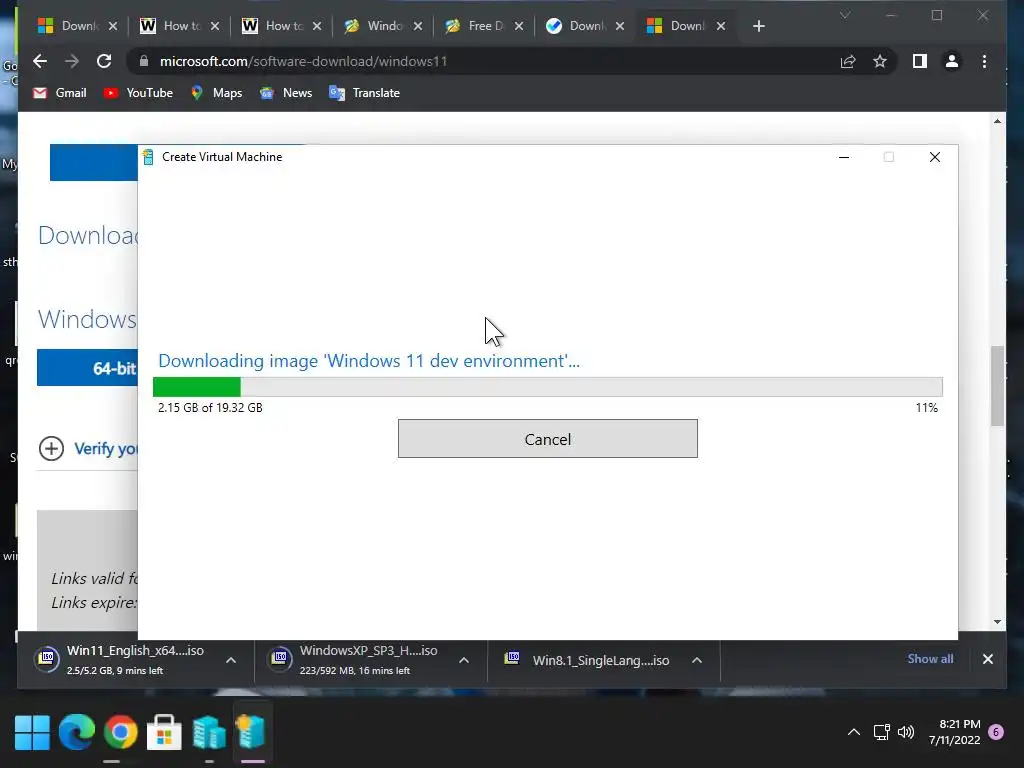This screenshot has height=768, width=1024.
Task: Click the page vertical scrollbar thumb
Action: click(997, 386)
